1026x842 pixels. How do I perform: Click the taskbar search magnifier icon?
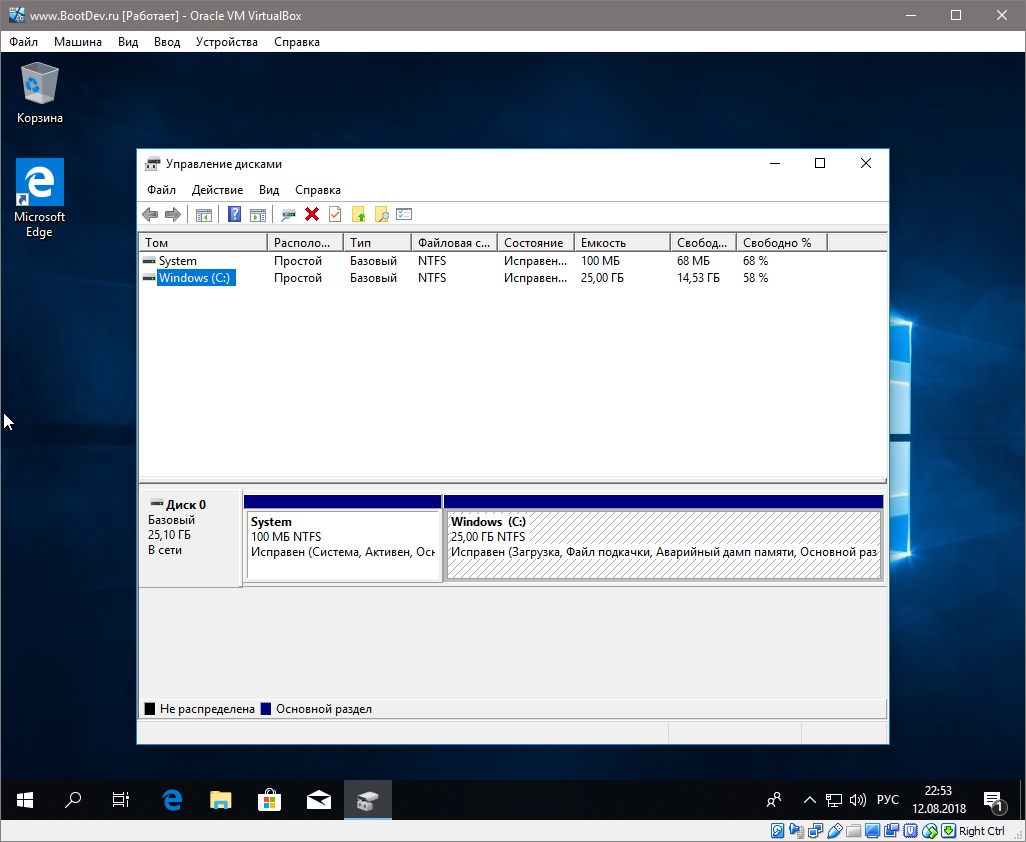pyautogui.click(x=73, y=799)
